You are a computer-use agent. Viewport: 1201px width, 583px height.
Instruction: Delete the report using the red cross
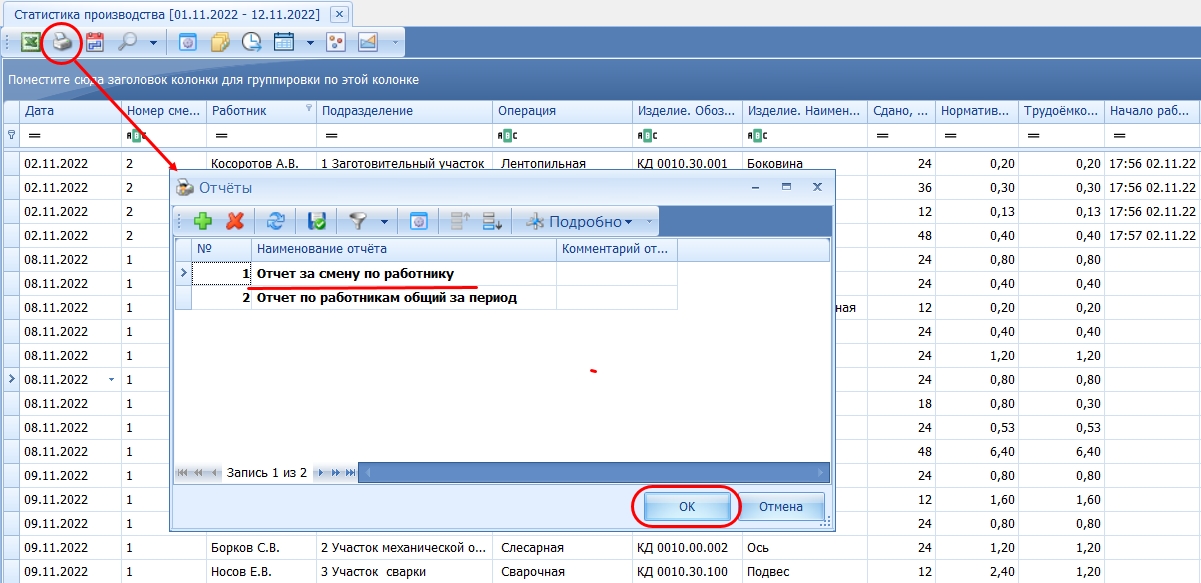pos(236,222)
